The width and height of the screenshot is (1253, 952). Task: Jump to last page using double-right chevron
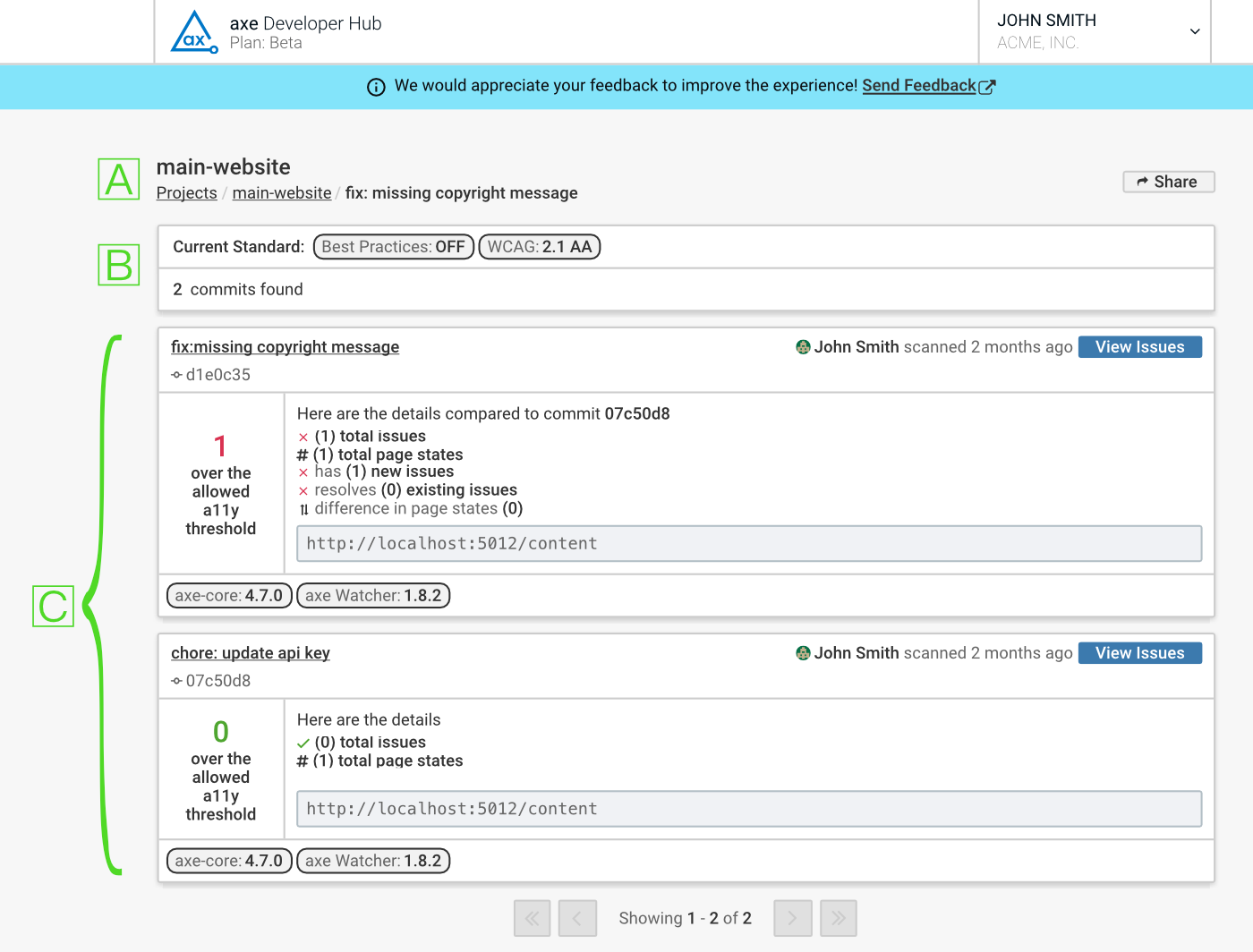pos(838,918)
